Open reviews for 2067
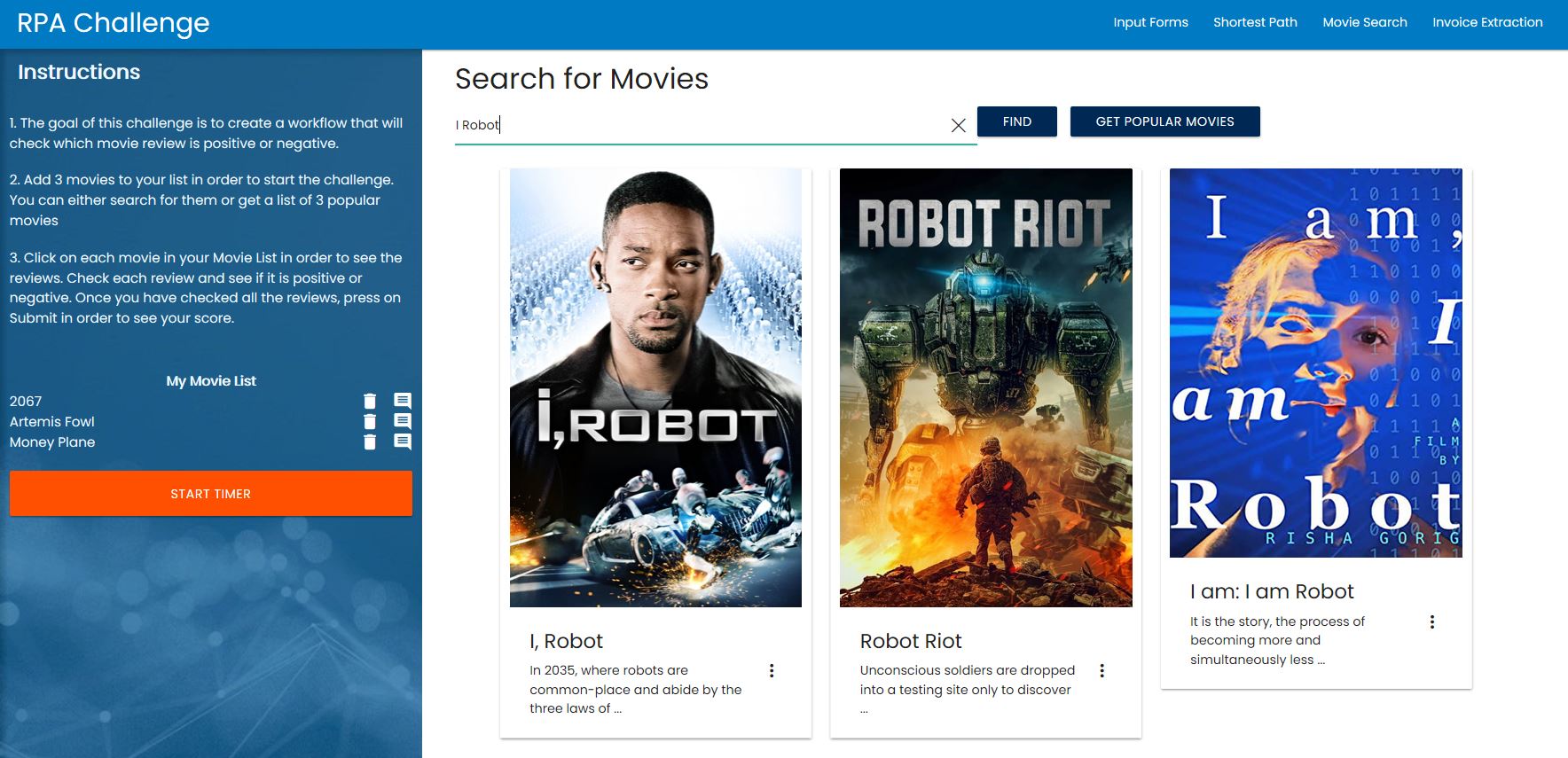The width and height of the screenshot is (1568, 758). (403, 402)
